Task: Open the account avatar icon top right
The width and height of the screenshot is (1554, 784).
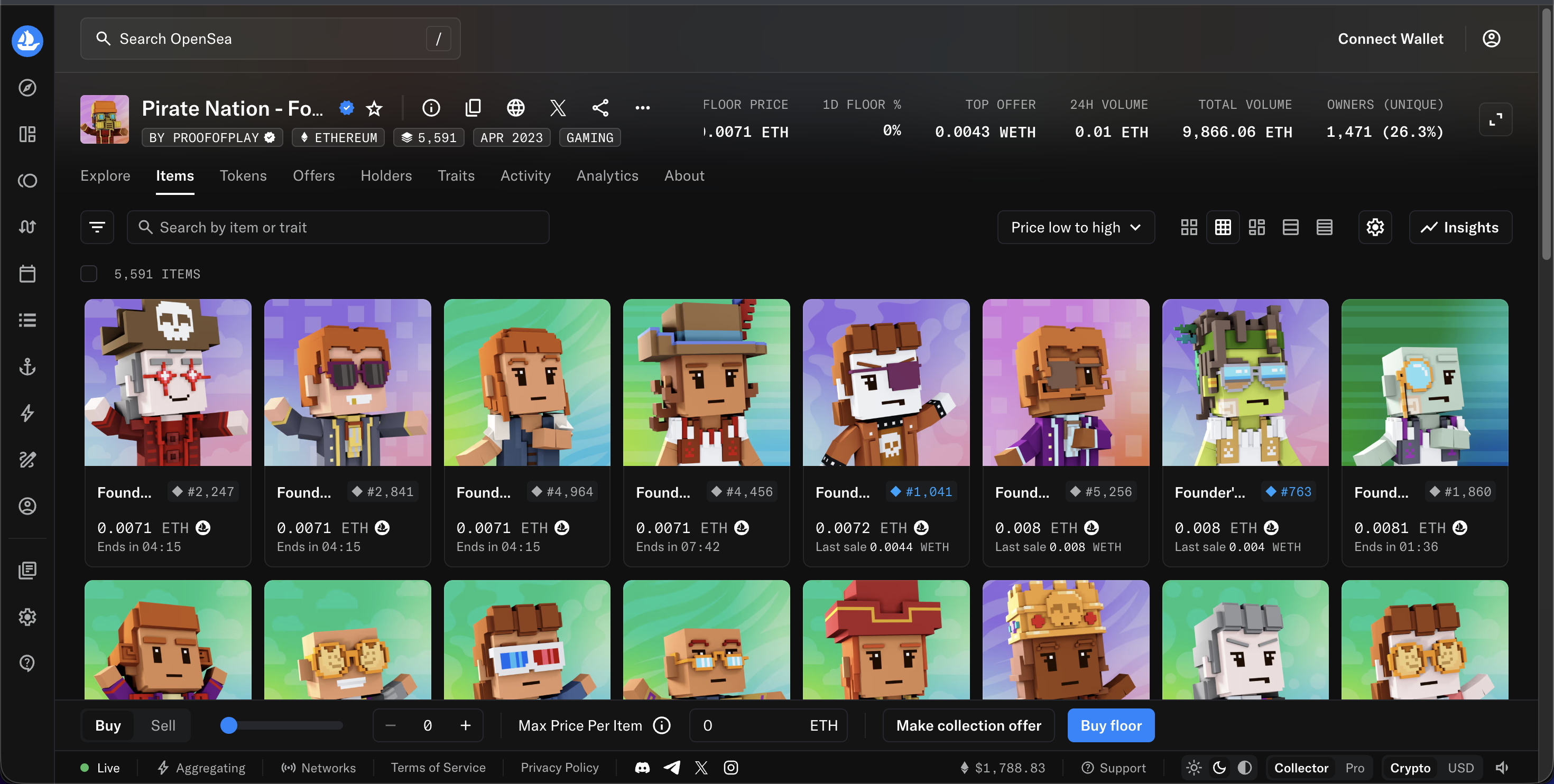Action: (x=1491, y=39)
